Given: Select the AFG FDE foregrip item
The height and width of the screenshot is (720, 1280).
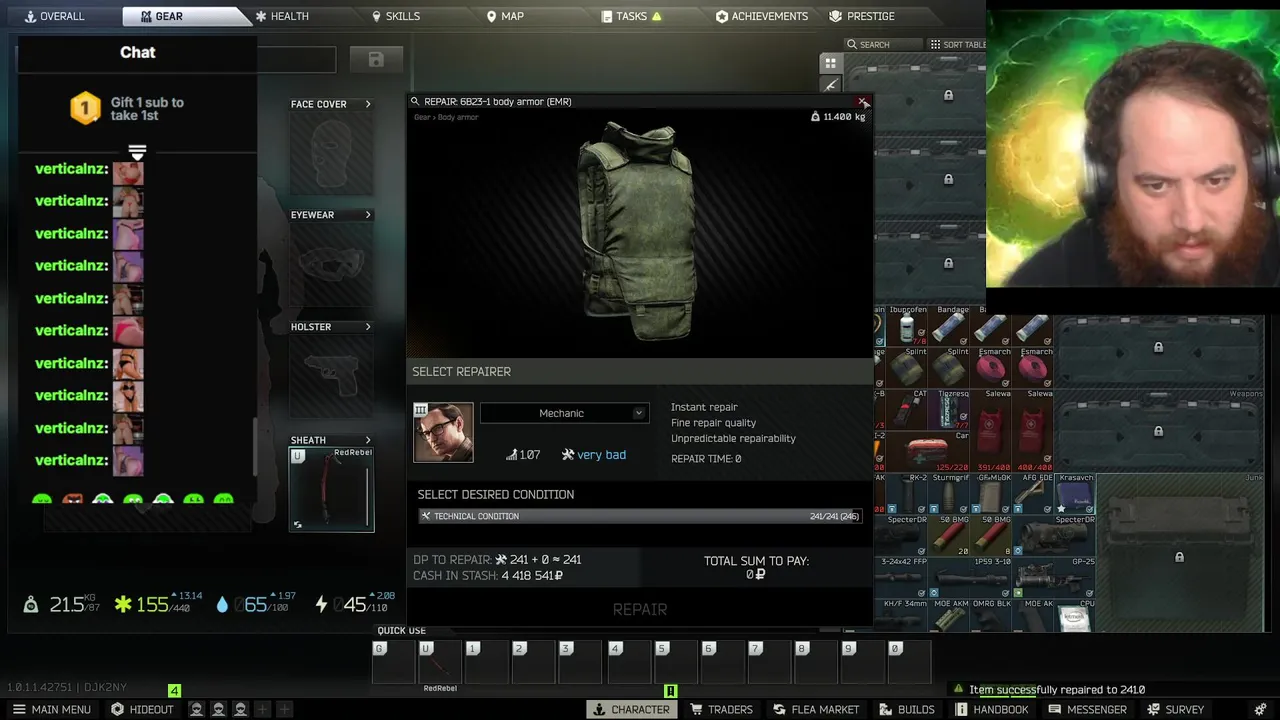Looking at the screenshot, I should click(x=1033, y=494).
